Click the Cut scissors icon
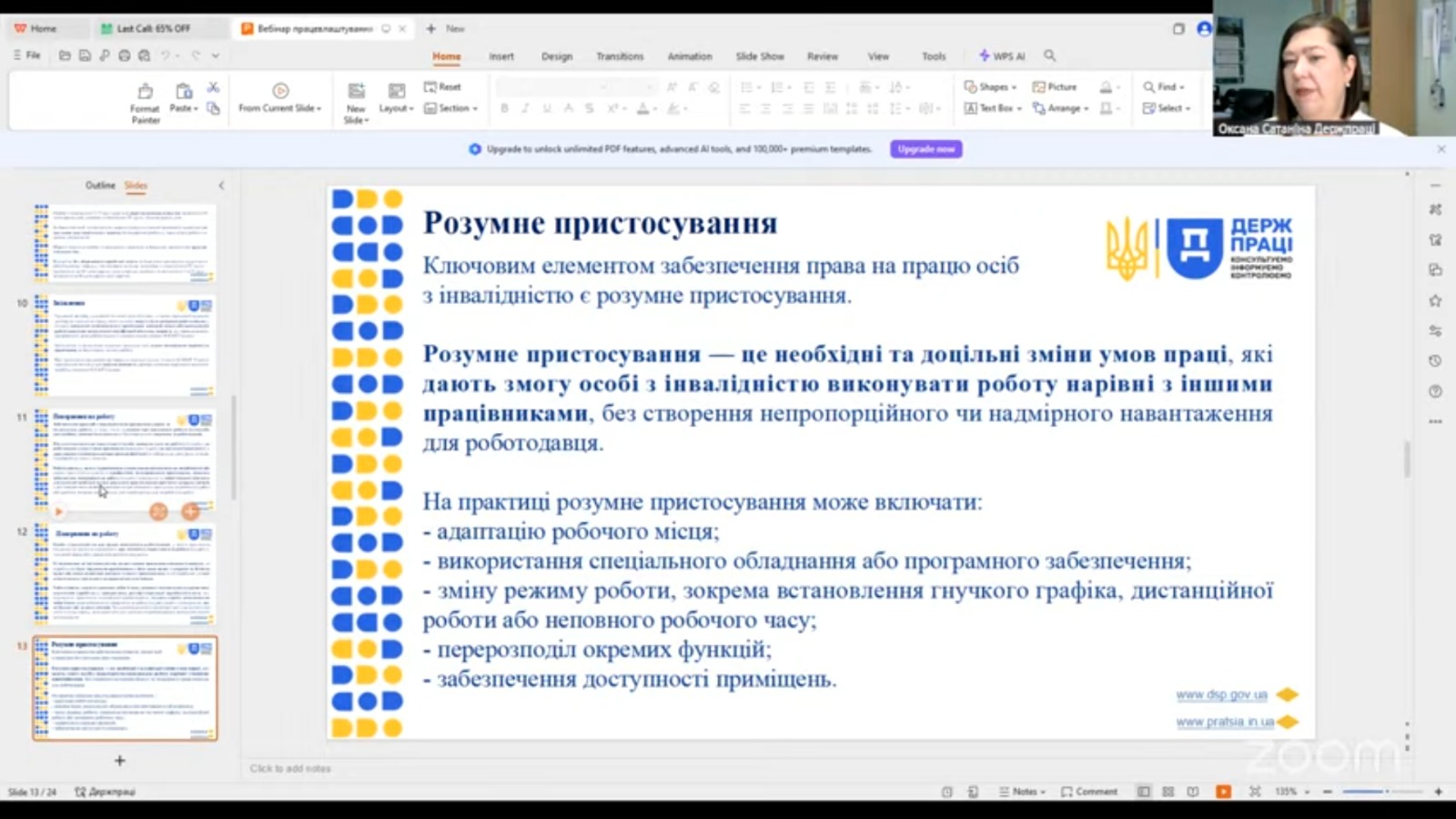Image resolution: width=1456 pixels, height=819 pixels. 213,87
